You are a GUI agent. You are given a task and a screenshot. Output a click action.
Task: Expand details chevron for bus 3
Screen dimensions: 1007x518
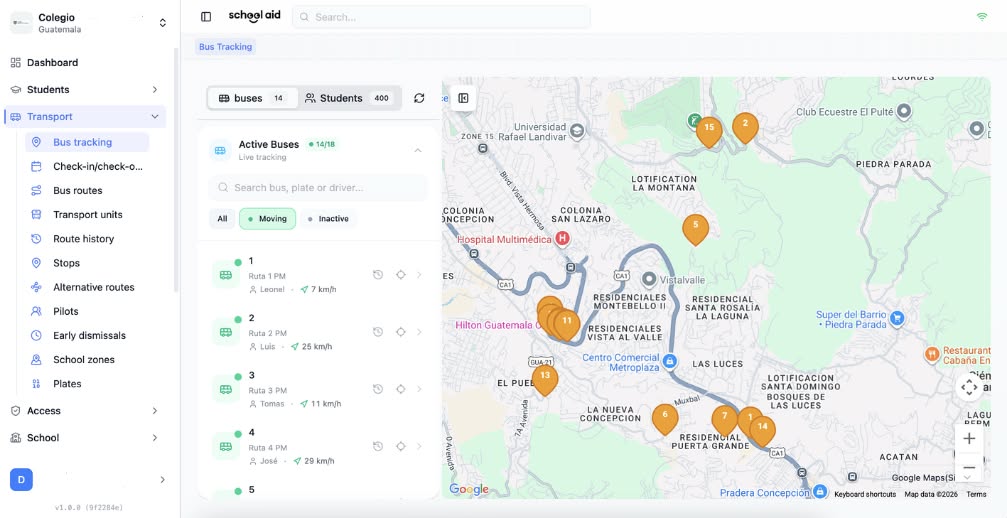(x=419, y=389)
